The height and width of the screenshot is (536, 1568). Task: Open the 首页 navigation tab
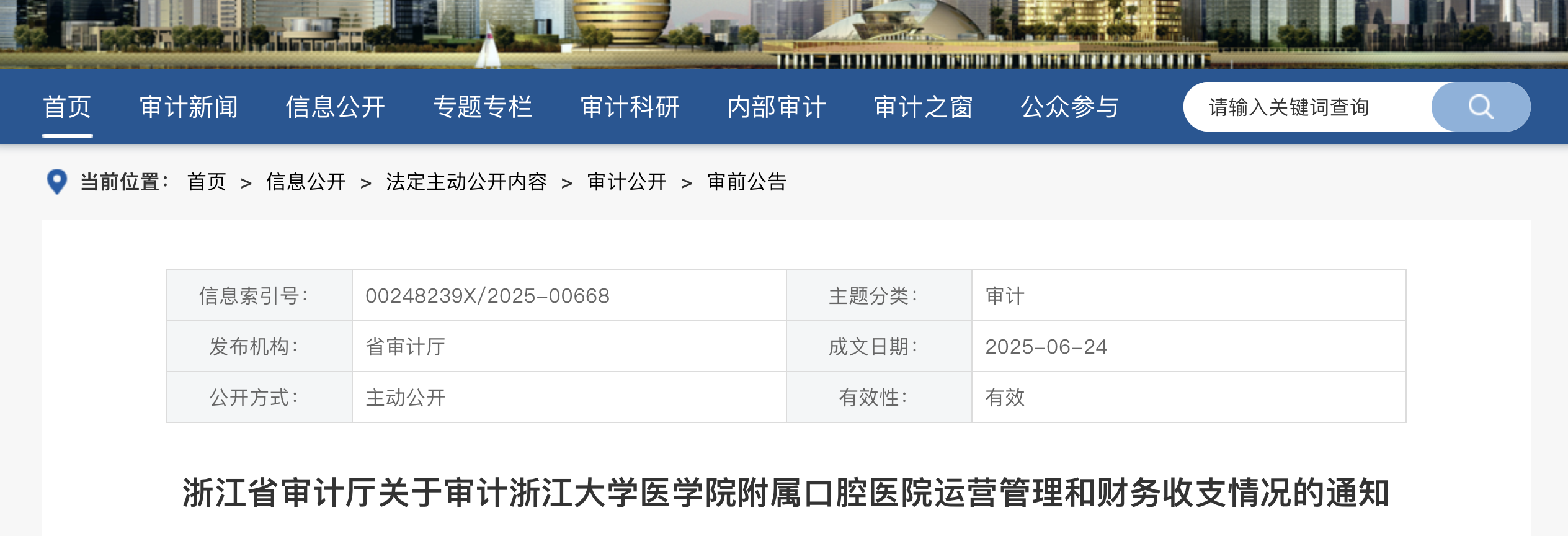[67, 107]
